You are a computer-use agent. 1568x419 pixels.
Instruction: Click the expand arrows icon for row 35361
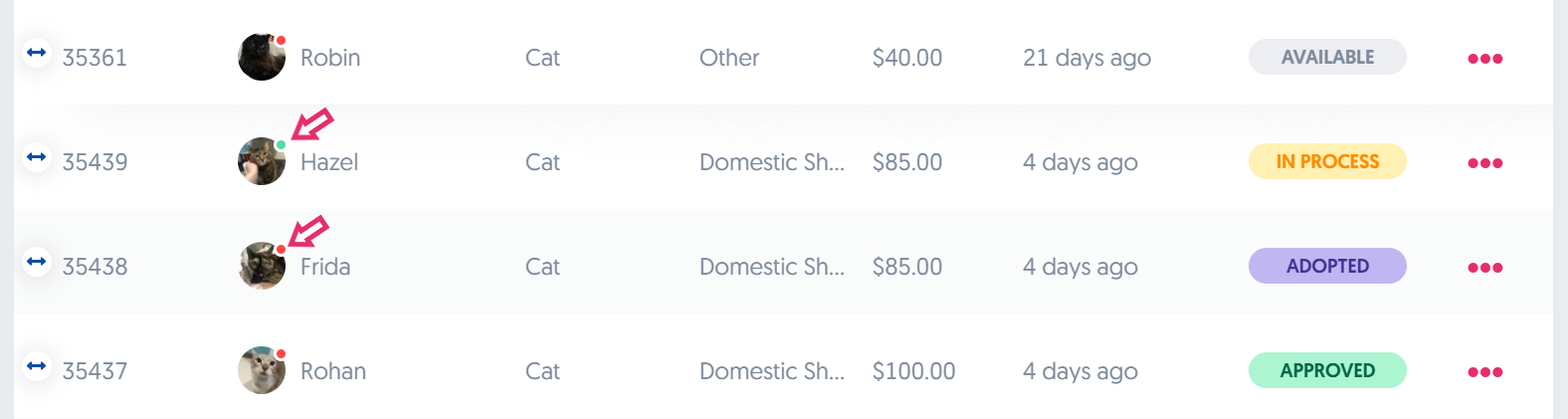point(37,53)
